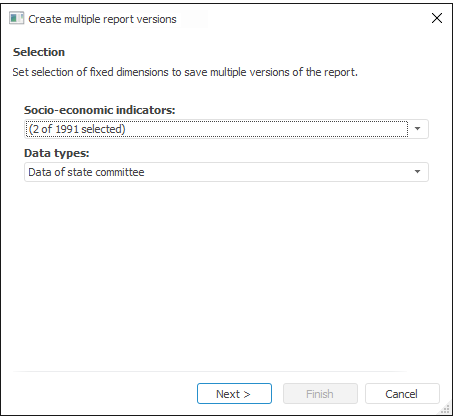Cancel the report versions wizard
The image size is (467, 420).
tap(402, 394)
